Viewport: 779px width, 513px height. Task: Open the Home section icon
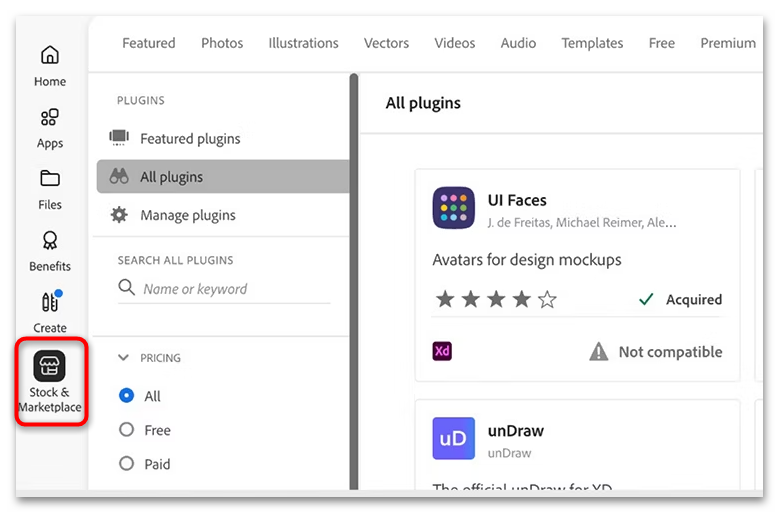pyautogui.click(x=50, y=55)
